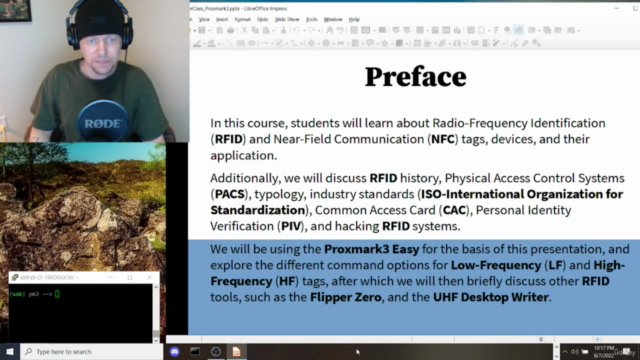
Task: Select the Curves and Polygons tool
Action: (x=280, y=43)
